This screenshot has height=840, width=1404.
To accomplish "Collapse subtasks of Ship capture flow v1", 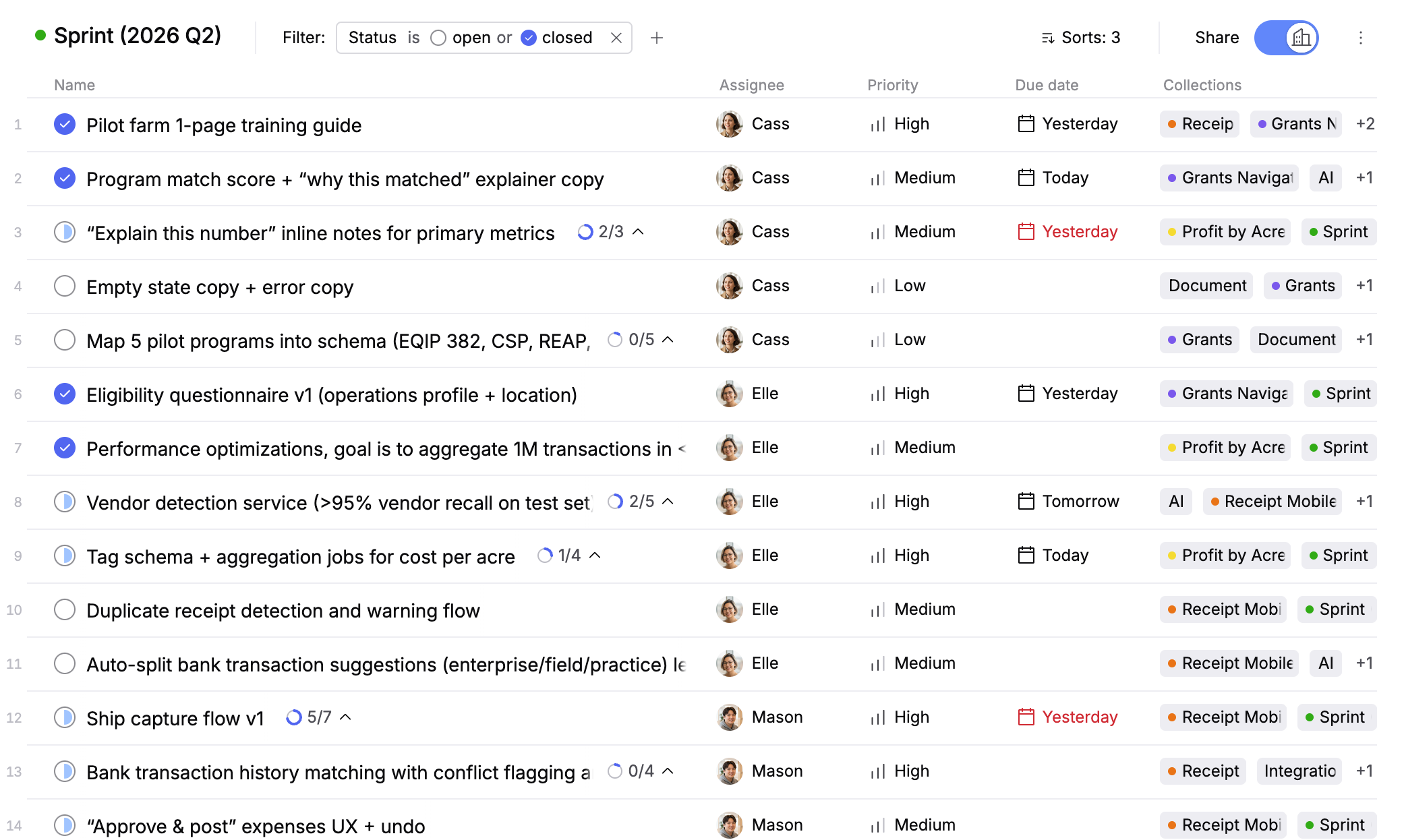I will (x=346, y=717).
